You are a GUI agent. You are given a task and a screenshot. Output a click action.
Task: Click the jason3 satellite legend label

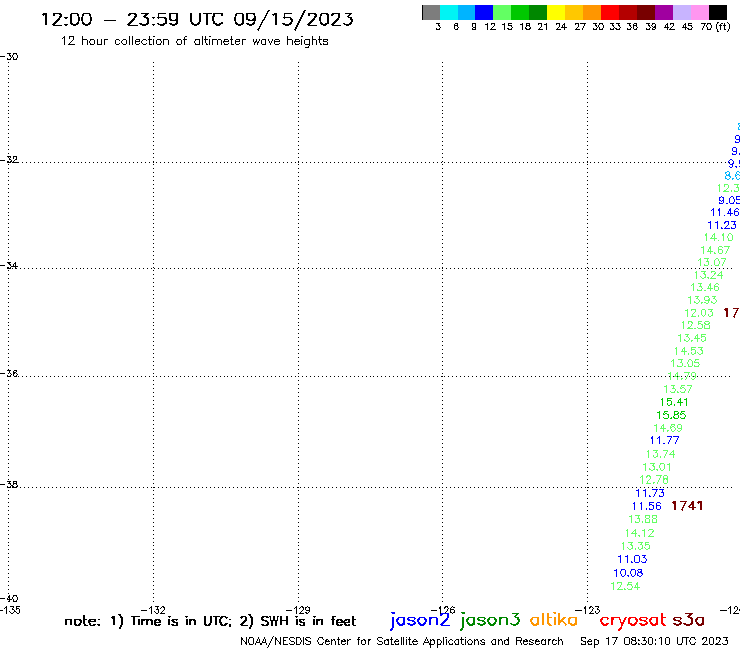tap(490, 620)
